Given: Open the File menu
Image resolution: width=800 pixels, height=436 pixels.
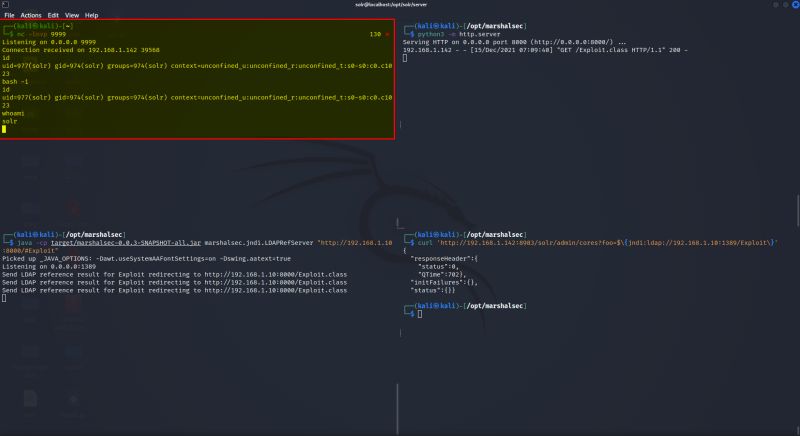Looking at the screenshot, I should click(x=9, y=15).
